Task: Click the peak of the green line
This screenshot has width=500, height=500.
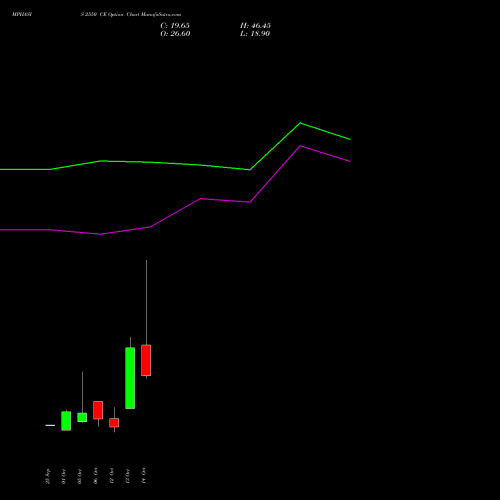Action: [300, 123]
